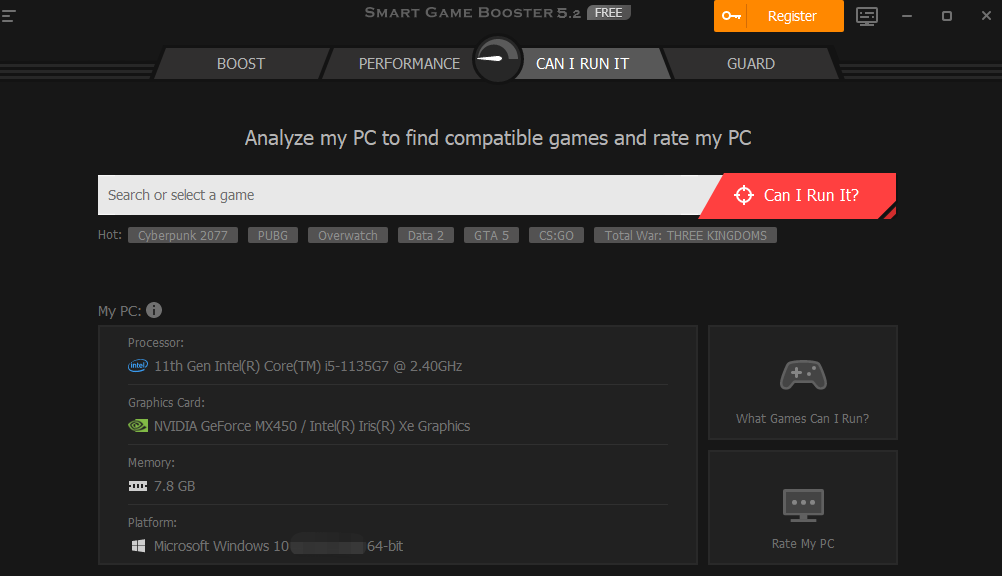1002x576 pixels.
Task: Click the RAM memory icon
Action: click(x=138, y=486)
